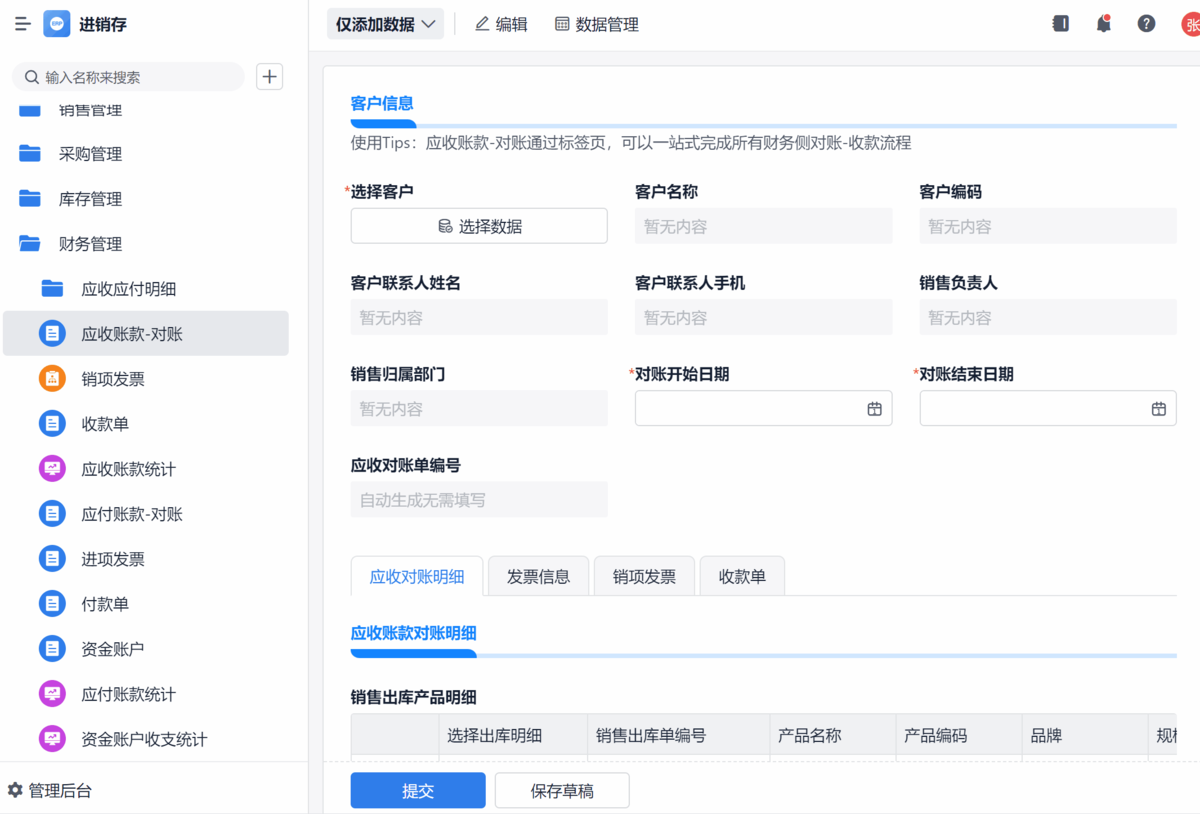Click the 提交 button

[418, 790]
